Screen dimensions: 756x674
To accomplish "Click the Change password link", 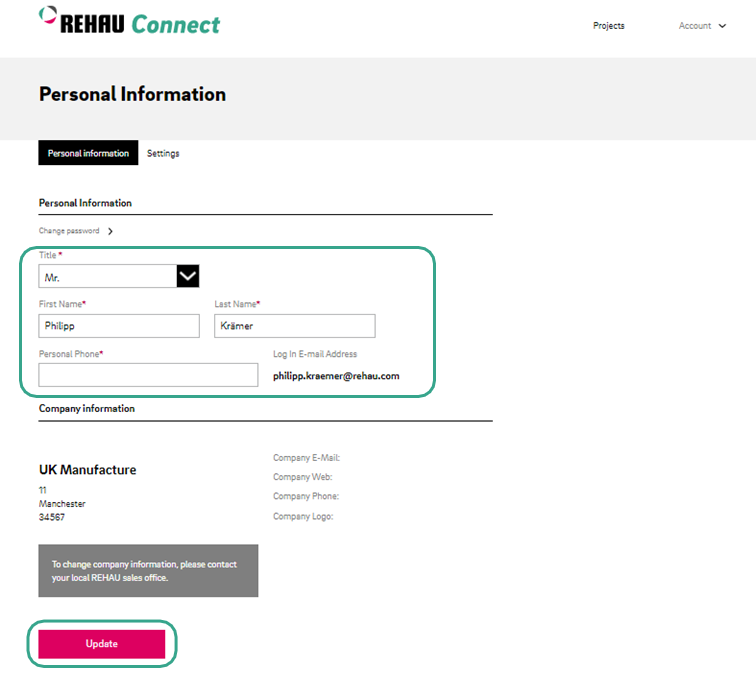I will pos(69,231).
